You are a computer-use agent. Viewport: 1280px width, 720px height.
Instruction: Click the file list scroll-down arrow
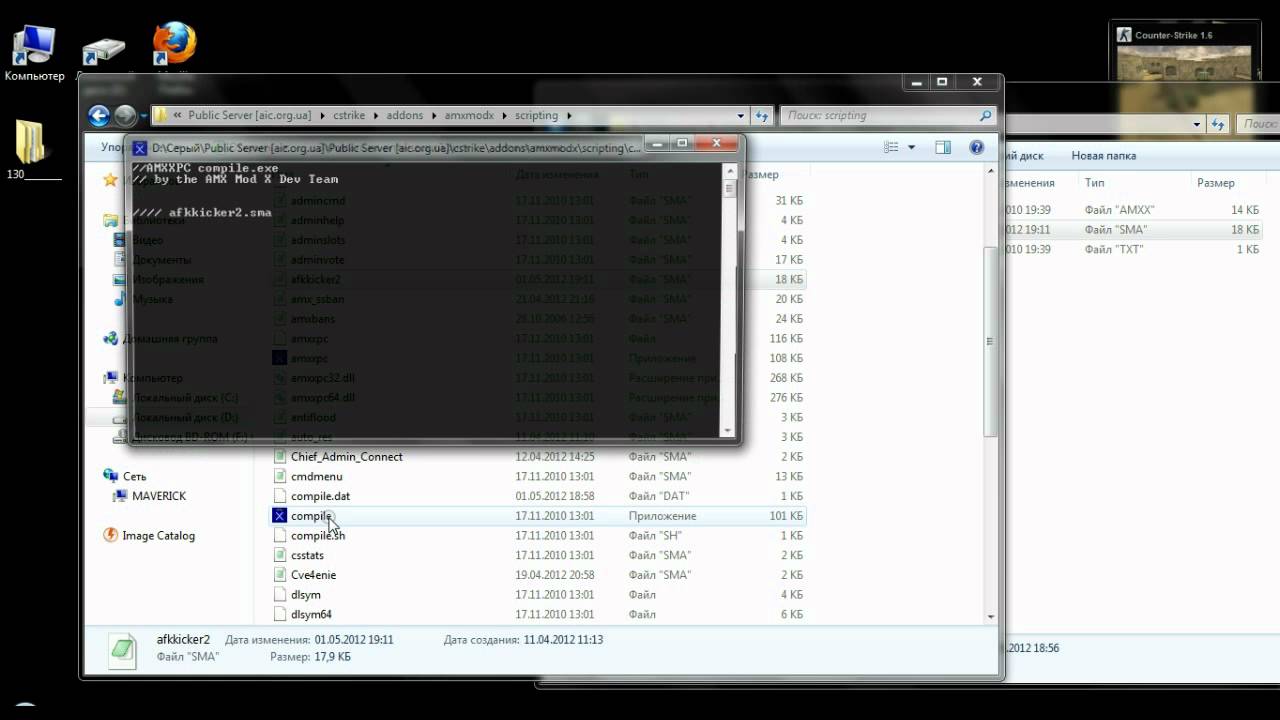(990, 617)
